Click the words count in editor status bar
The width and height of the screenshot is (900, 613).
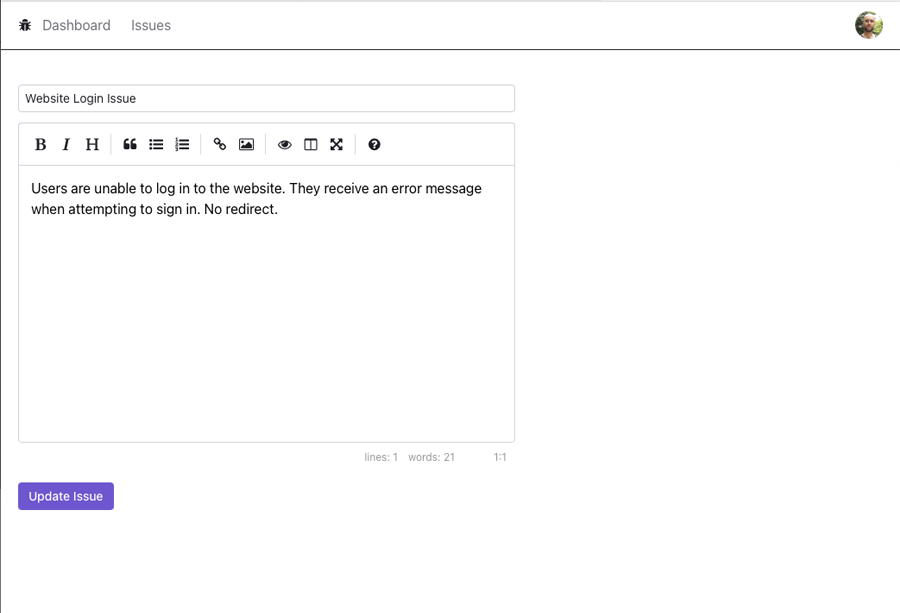431,457
